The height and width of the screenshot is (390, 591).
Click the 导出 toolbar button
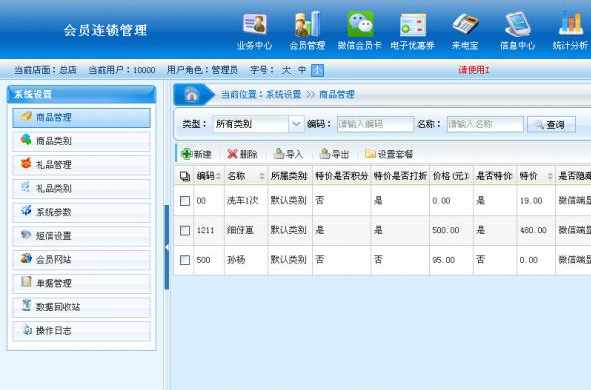point(334,154)
